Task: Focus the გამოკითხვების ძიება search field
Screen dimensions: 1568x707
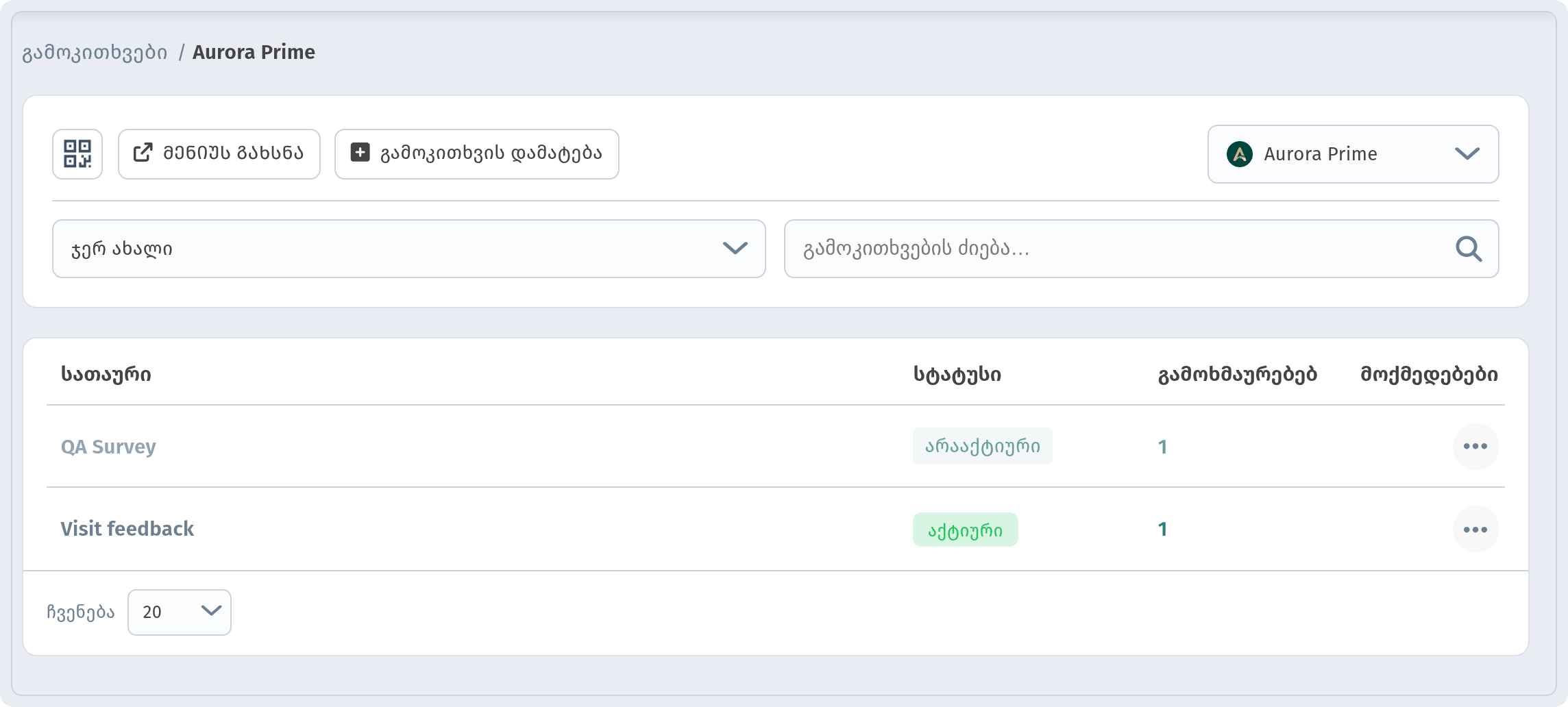Action: [1141, 249]
